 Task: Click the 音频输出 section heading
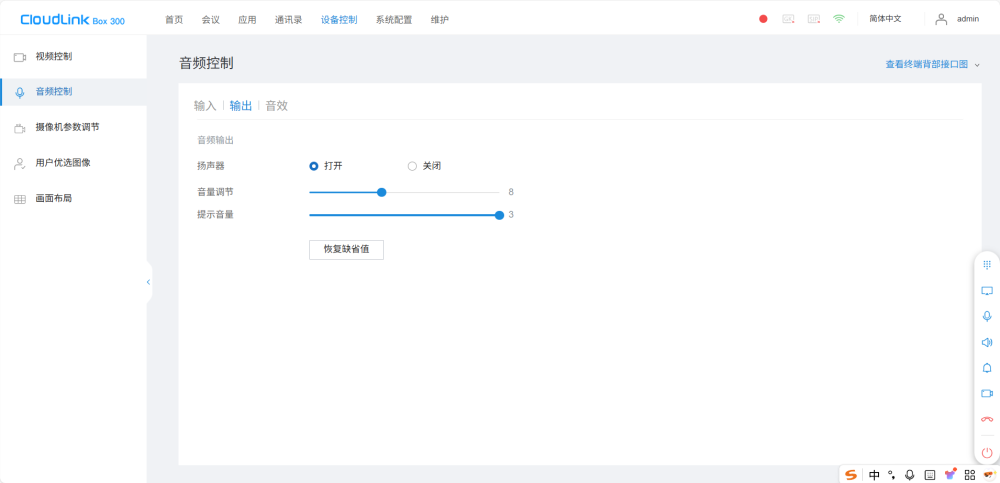coord(216,140)
